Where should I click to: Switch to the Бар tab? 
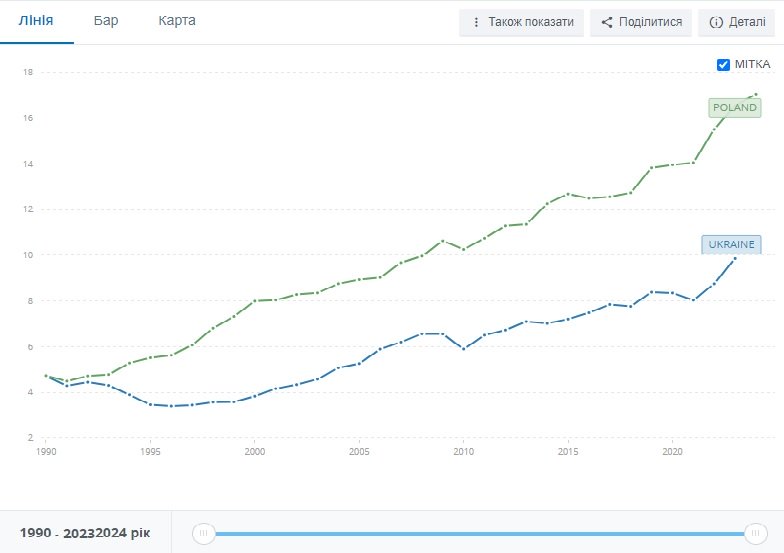point(106,20)
